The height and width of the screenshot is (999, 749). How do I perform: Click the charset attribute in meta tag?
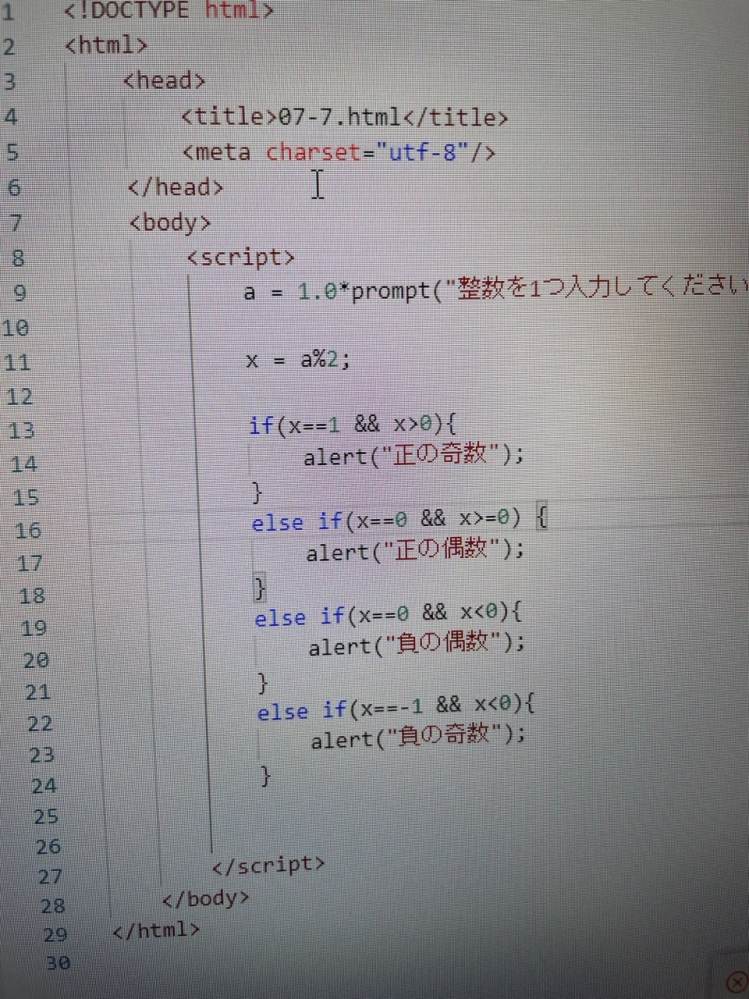coord(313,152)
